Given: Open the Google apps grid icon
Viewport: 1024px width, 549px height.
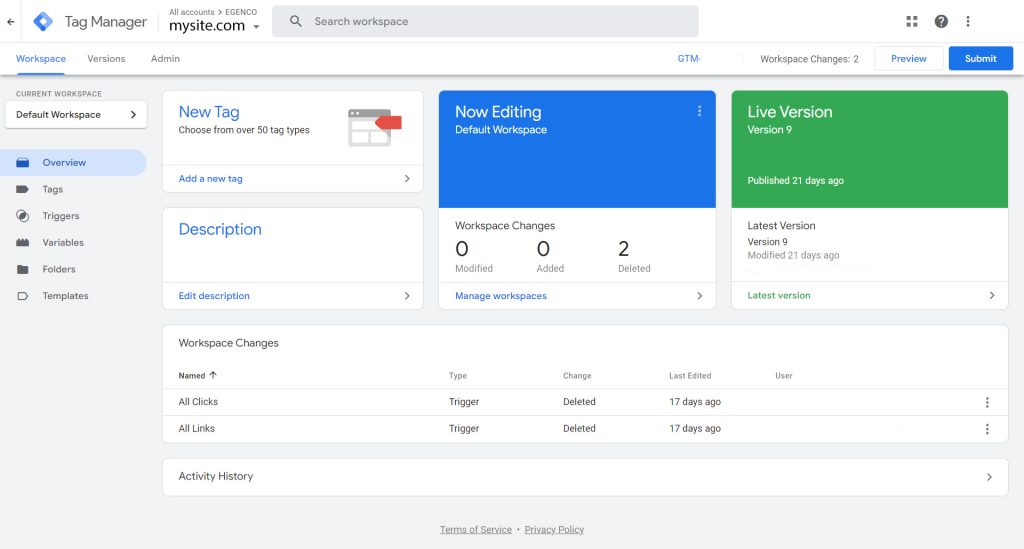Looking at the screenshot, I should pyautogui.click(x=911, y=21).
